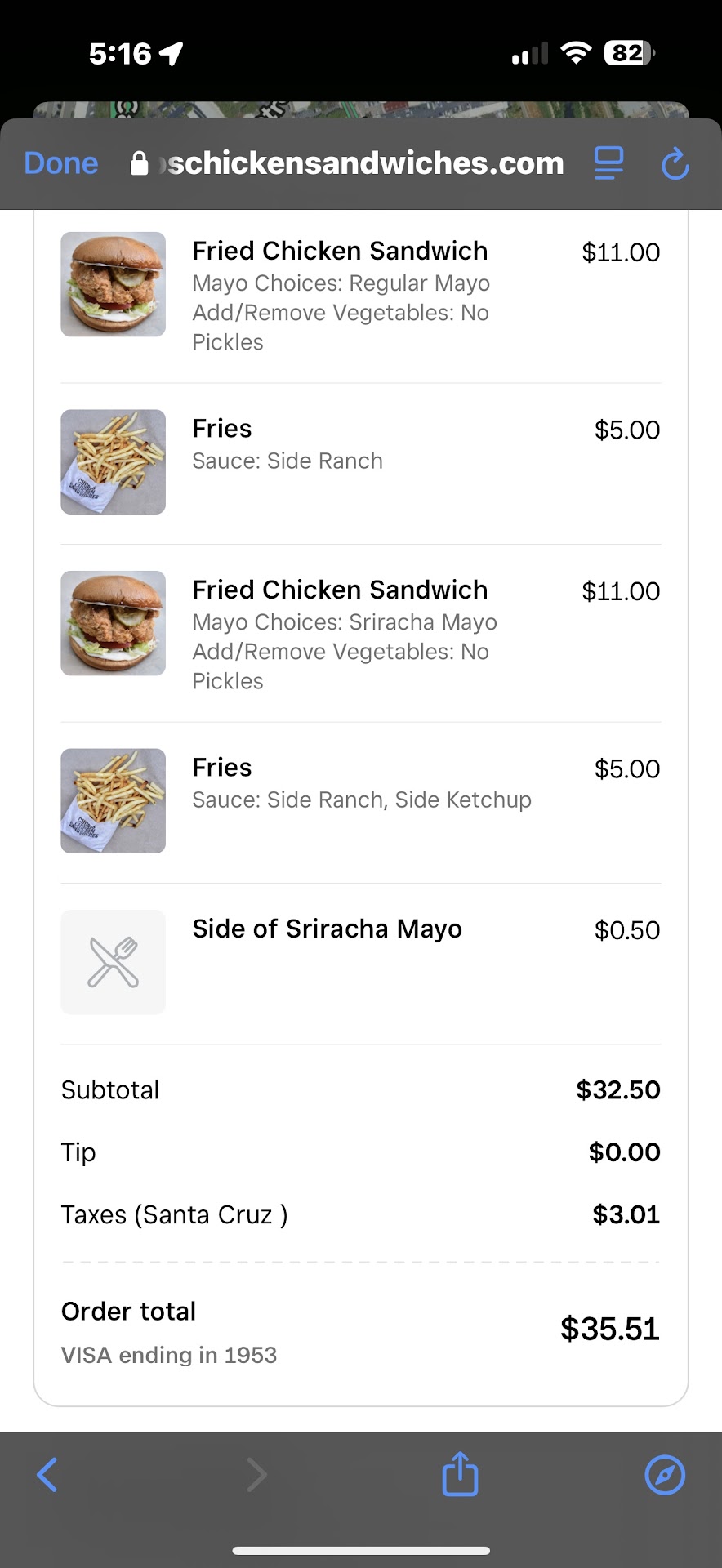
Task: Tap the Done button
Action: 61,163
